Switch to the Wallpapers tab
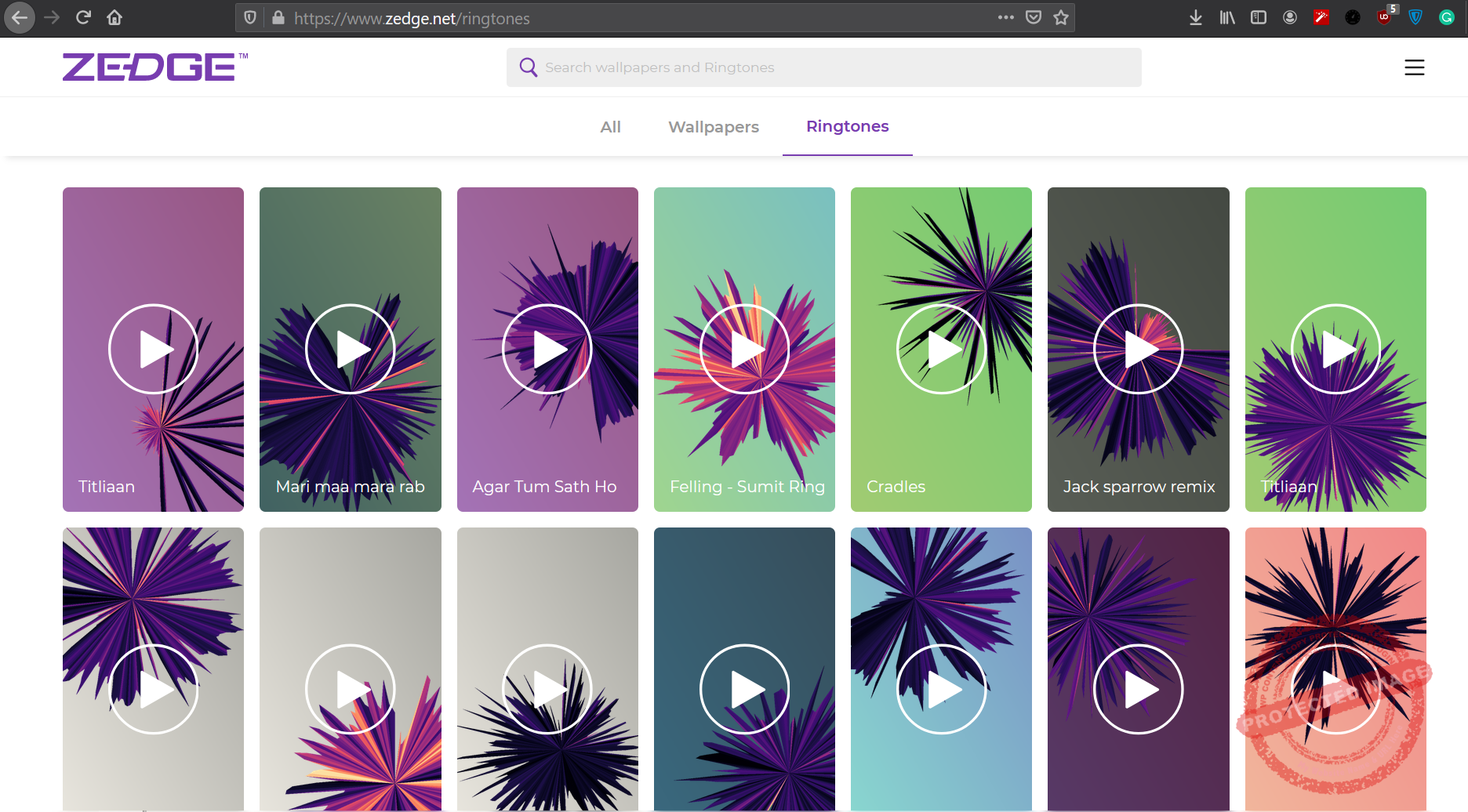Image resolution: width=1468 pixels, height=812 pixels. point(713,126)
